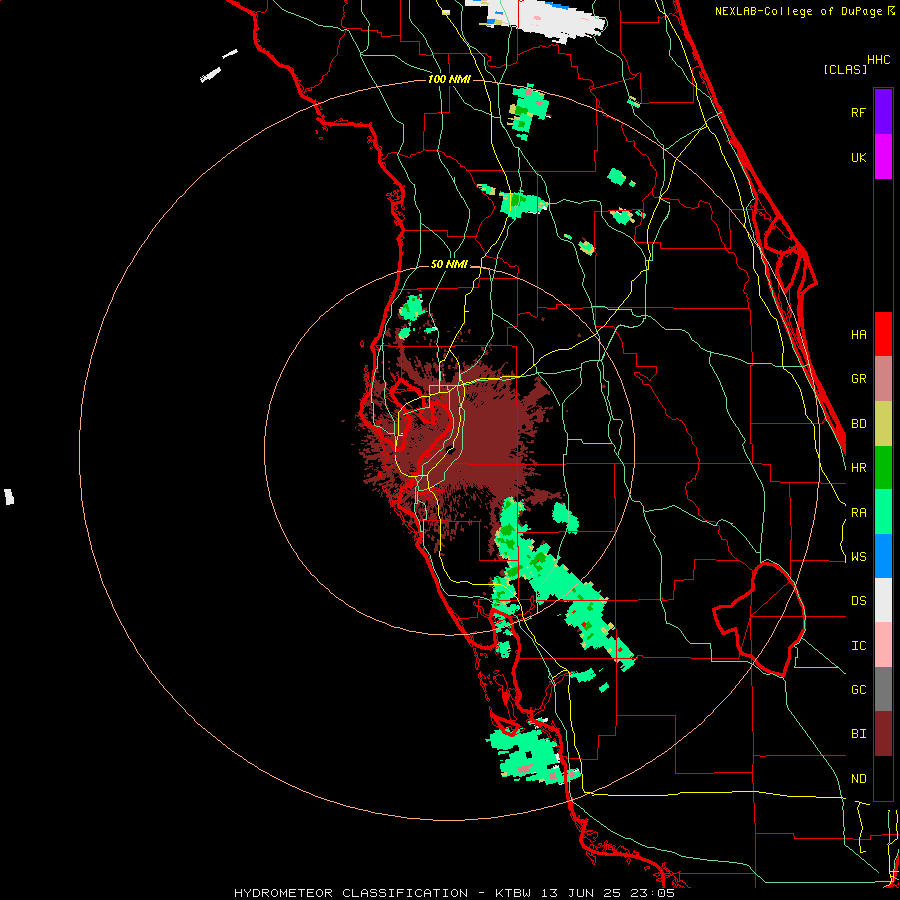Click the WS legend label
The image size is (900, 900).
pos(858,557)
